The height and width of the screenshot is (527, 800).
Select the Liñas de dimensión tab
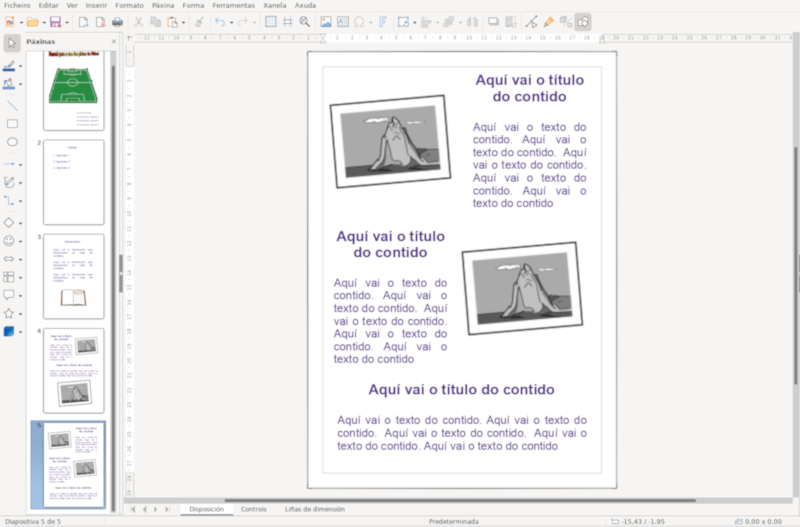(315, 509)
